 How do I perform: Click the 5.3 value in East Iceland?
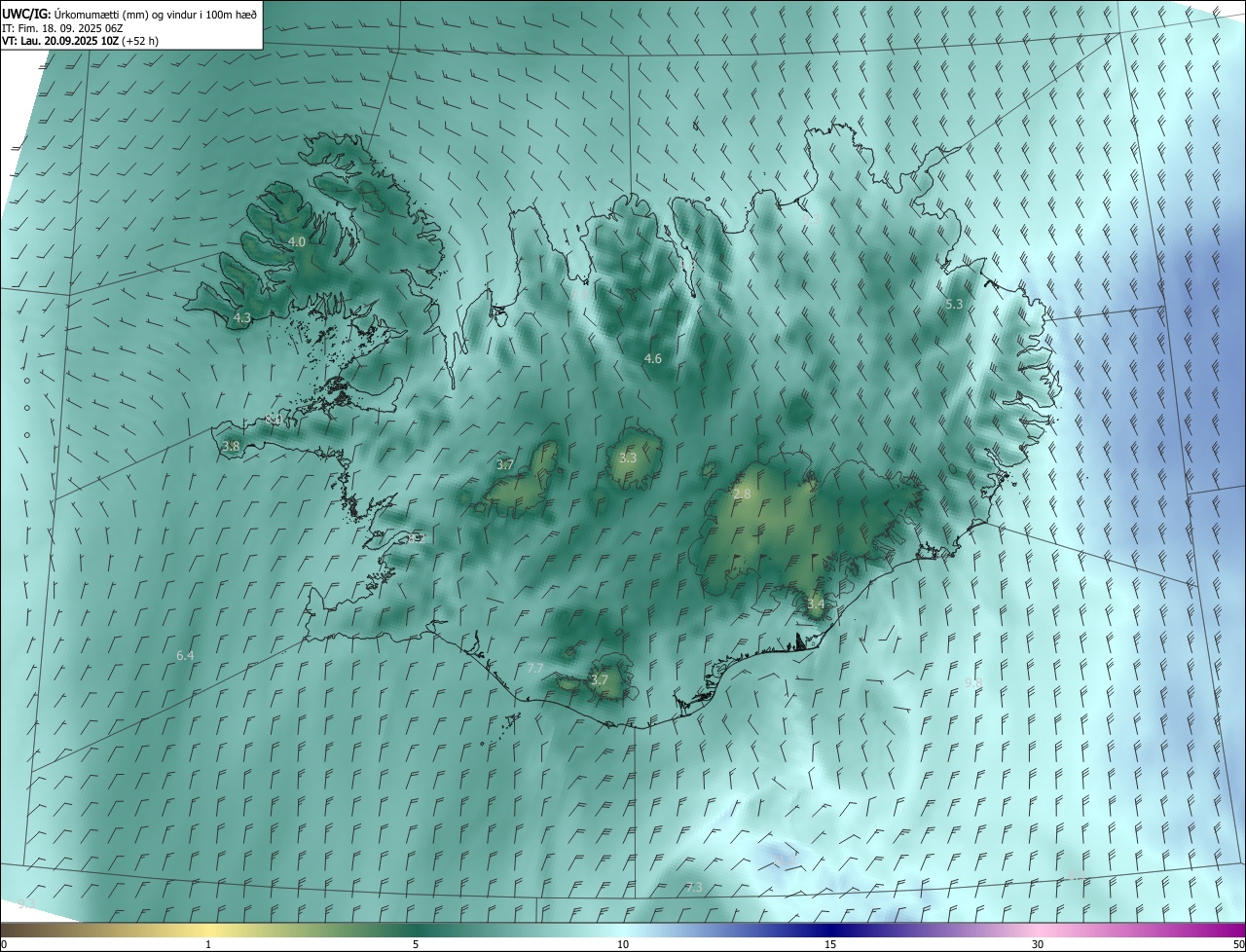[x=954, y=305]
